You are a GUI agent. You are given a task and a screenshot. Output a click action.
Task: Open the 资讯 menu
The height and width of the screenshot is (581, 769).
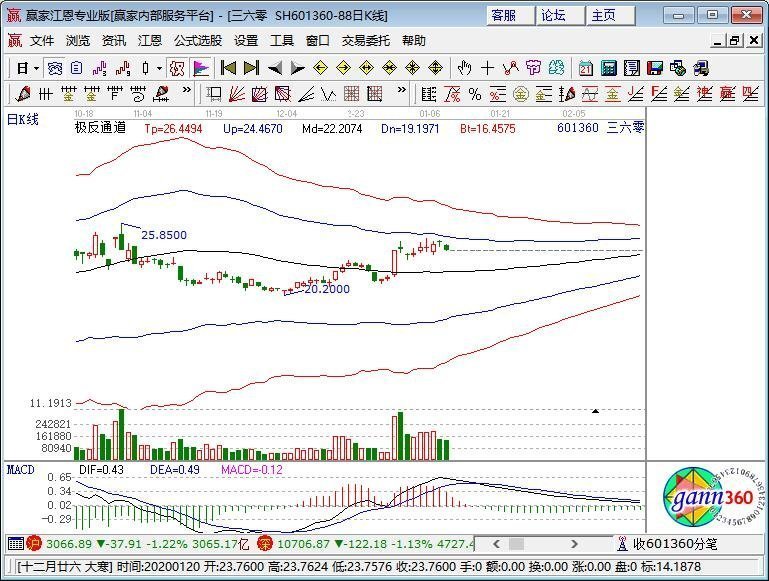click(114, 41)
